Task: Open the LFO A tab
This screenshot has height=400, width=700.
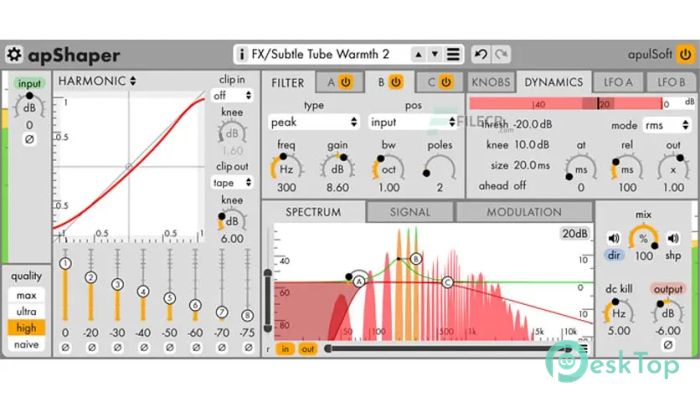Action: tap(618, 82)
